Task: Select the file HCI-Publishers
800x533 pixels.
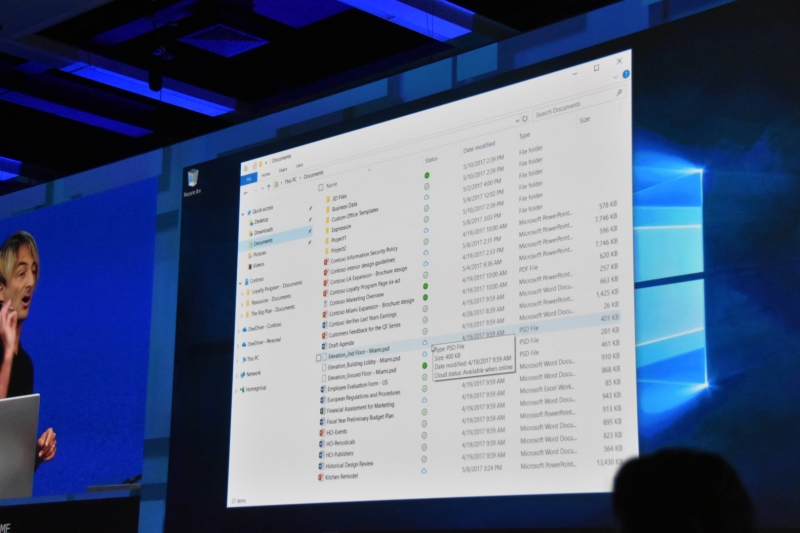Action: coord(339,455)
